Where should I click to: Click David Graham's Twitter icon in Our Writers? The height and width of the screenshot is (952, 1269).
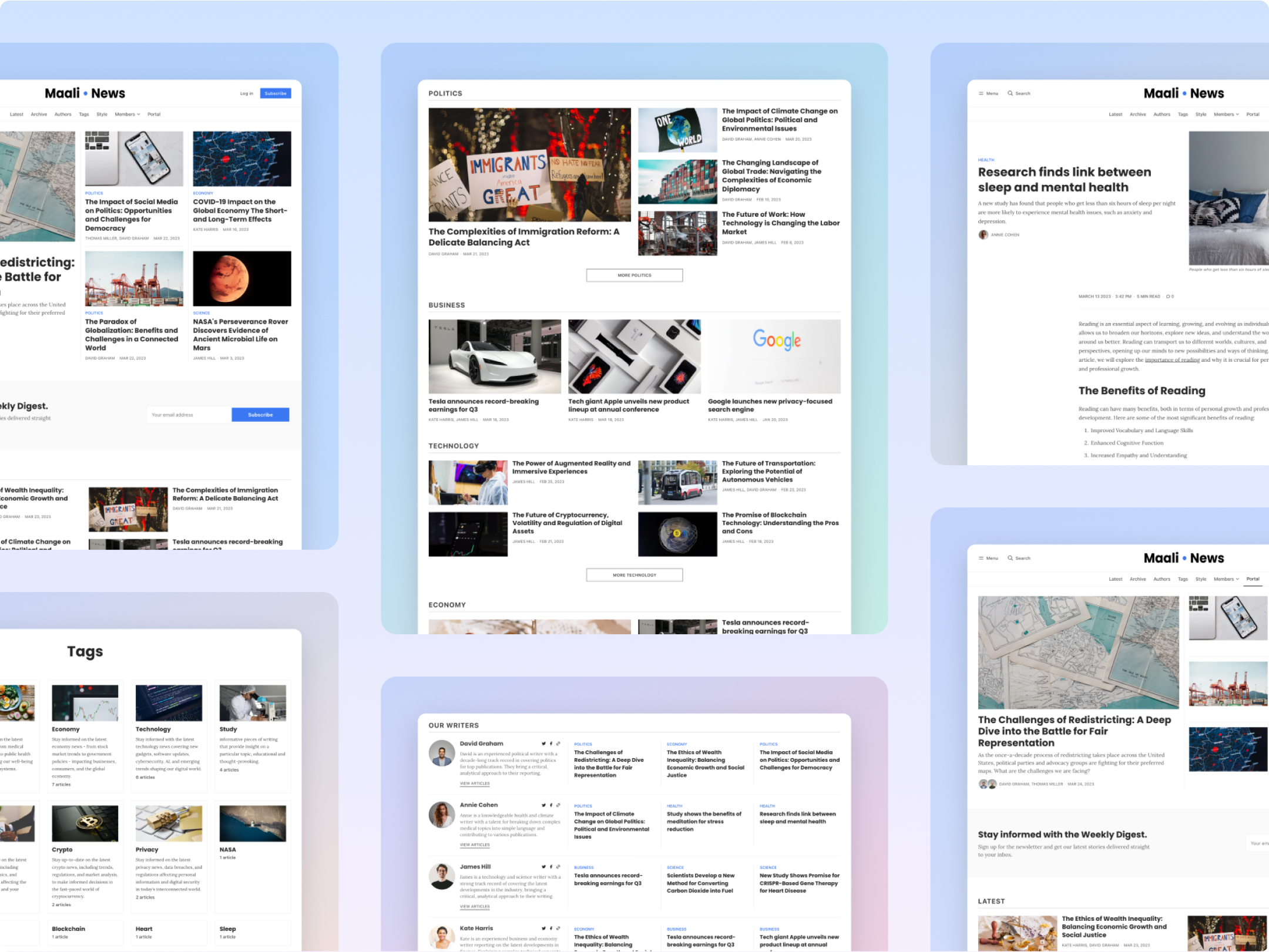(x=543, y=744)
